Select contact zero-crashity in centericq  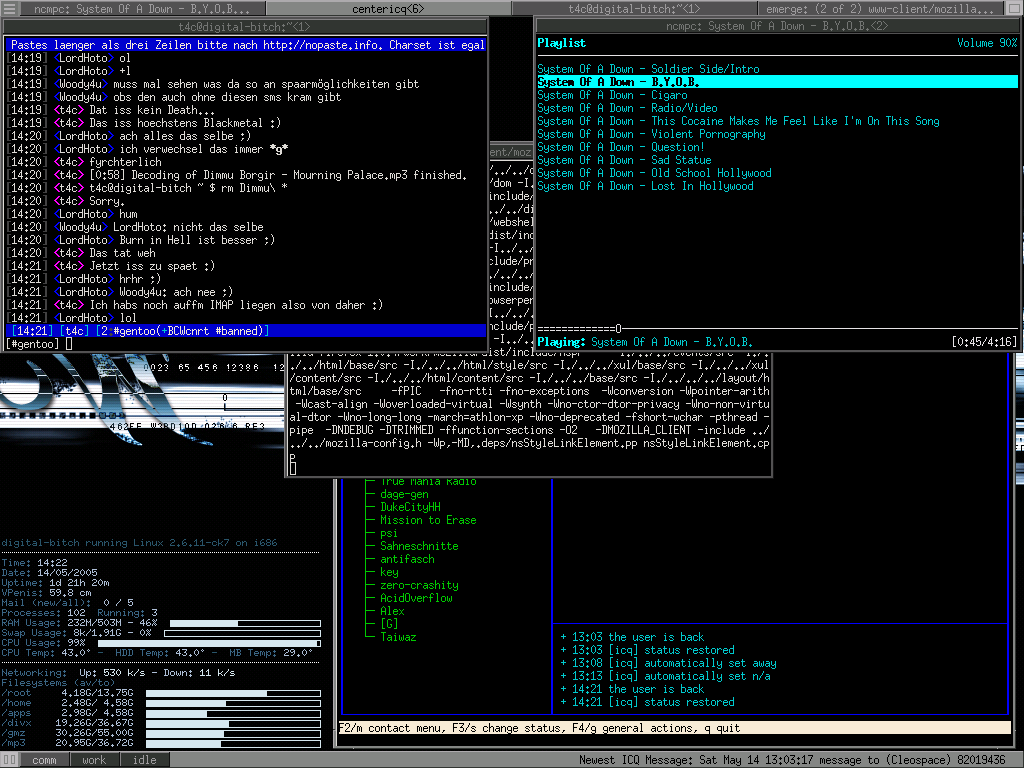pyautogui.click(x=419, y=585)
